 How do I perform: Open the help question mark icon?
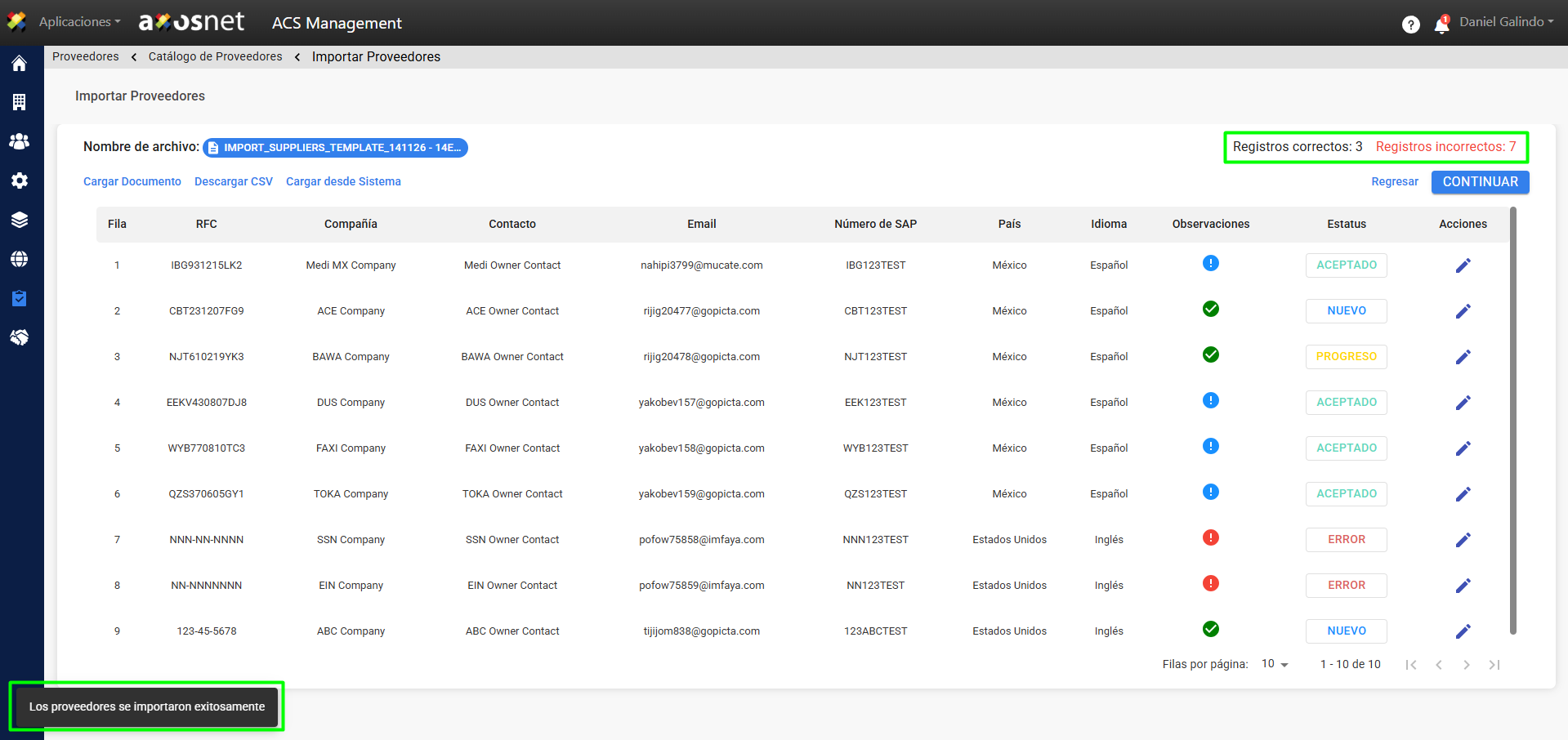pyautogui.click(x=1410, y=25)
